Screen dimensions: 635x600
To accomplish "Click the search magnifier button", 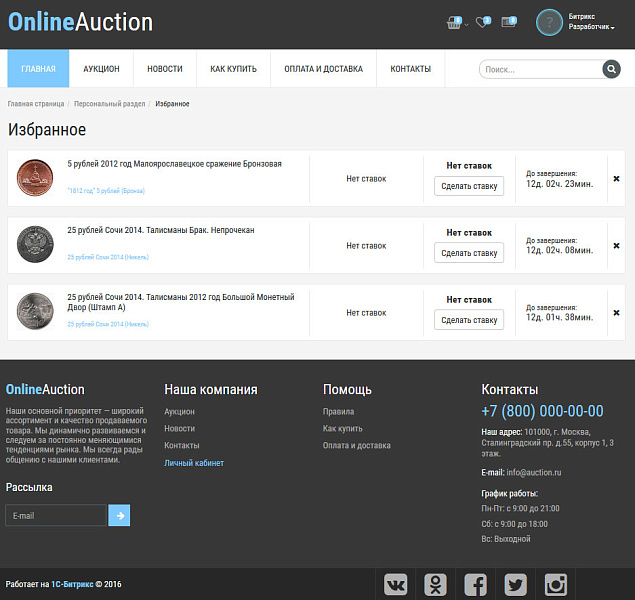I will 611,69.
